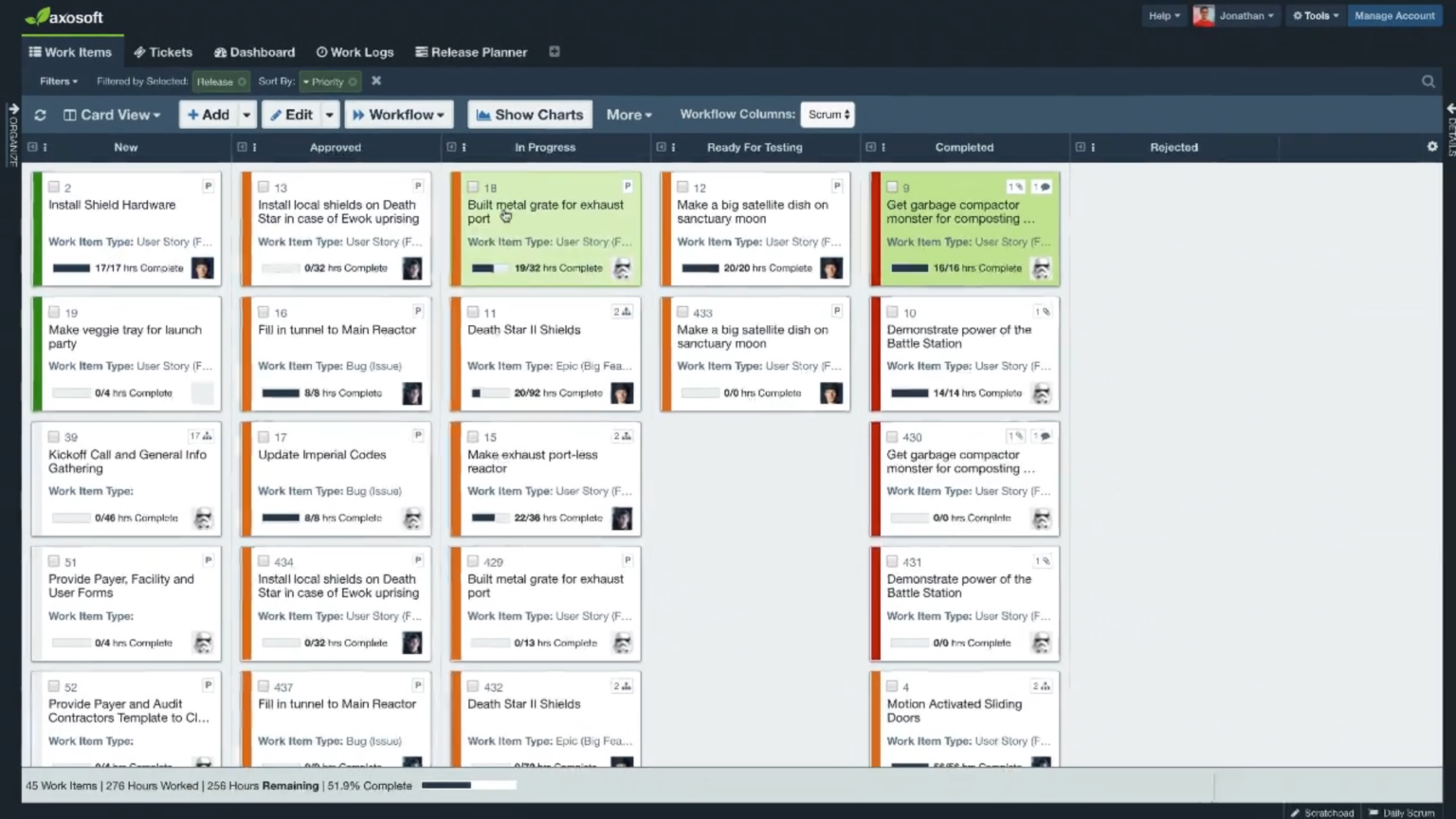Screen dimensions: 1456x819
Task: Expand the More dropdown menu
Action: (x=628, y=114)
